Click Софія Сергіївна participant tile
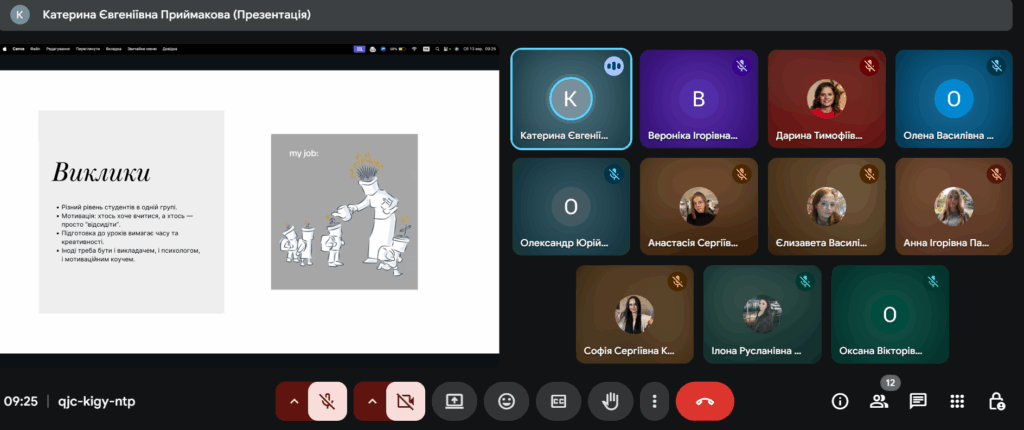Viewport: 1024px width, 430px height. pyautogui.click(x=635, y=315)
